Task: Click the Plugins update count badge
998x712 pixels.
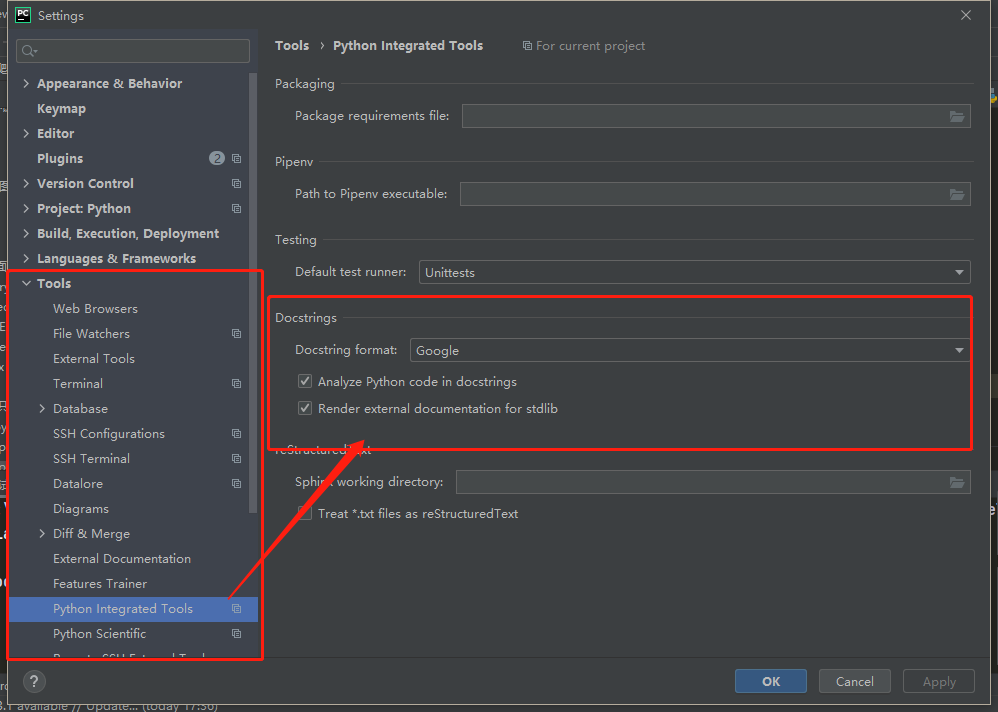Action: [x=217, y=158]
